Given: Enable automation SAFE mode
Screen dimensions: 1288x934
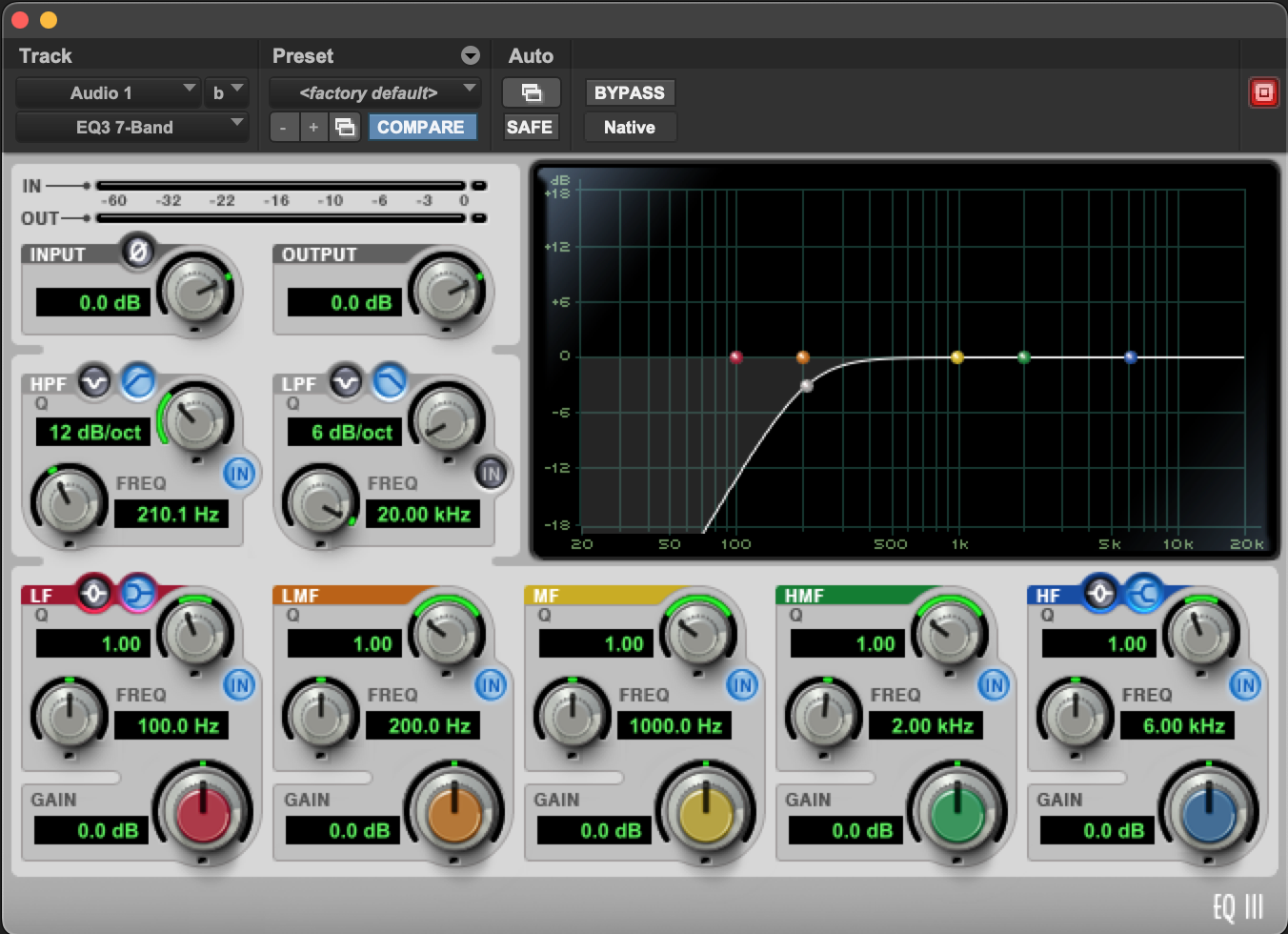Looking at the screenshot, I should pos(531,127).
